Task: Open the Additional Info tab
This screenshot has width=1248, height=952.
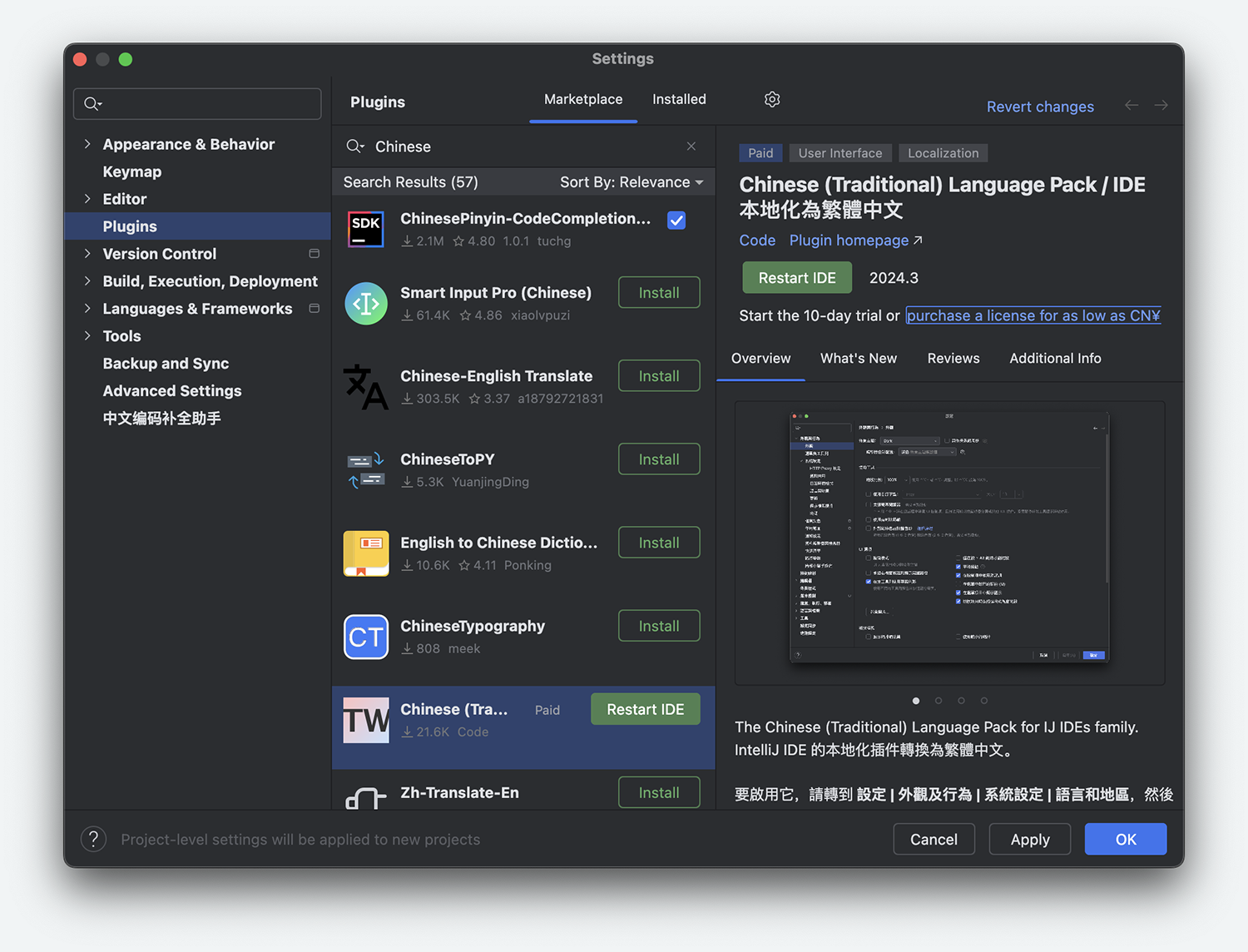Action: (x=1055, y=359)
